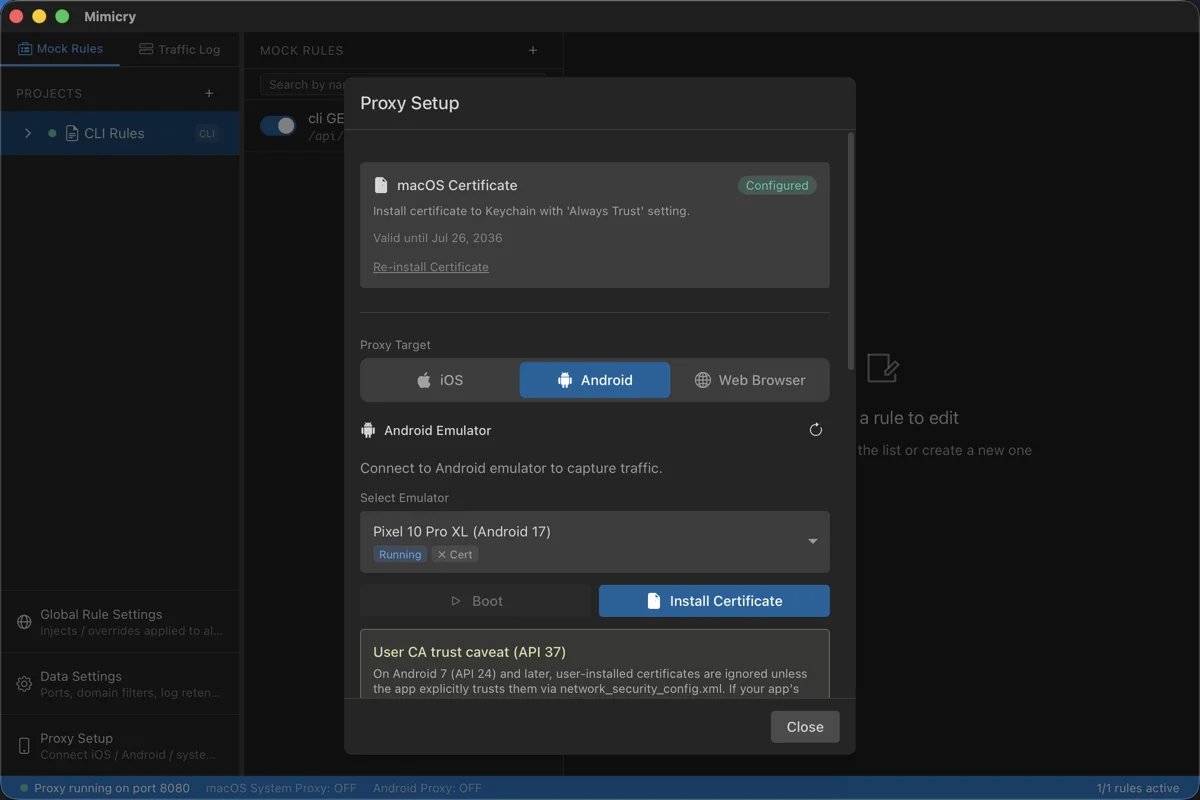The width and height of the screenshot is (1200, 800).
Task: Click the Global Rule Settings globe icon
Action: [24, 622]
